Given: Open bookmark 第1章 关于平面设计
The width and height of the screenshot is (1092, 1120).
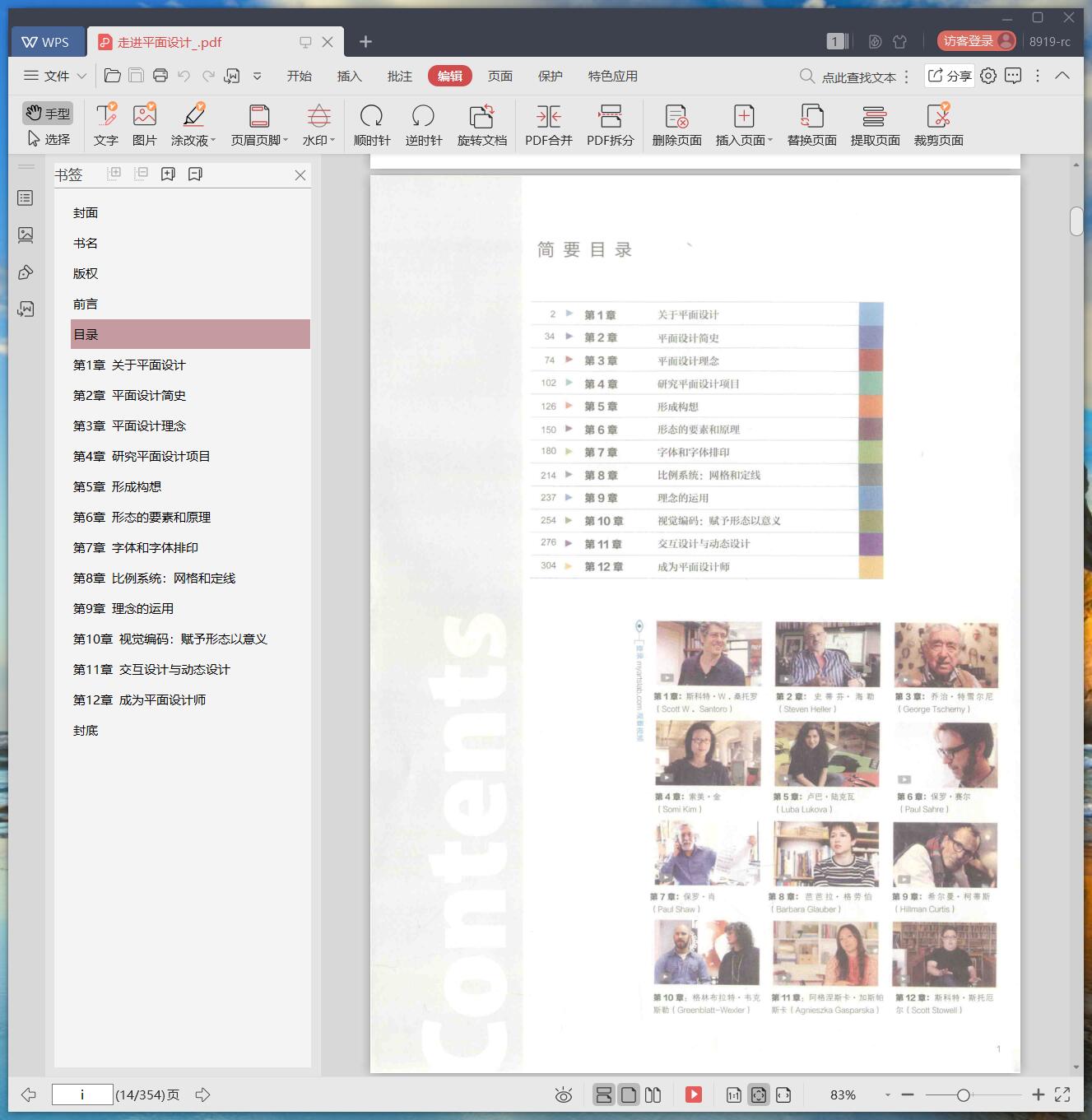Looking at the screenshot, I should tap(129, 365).
